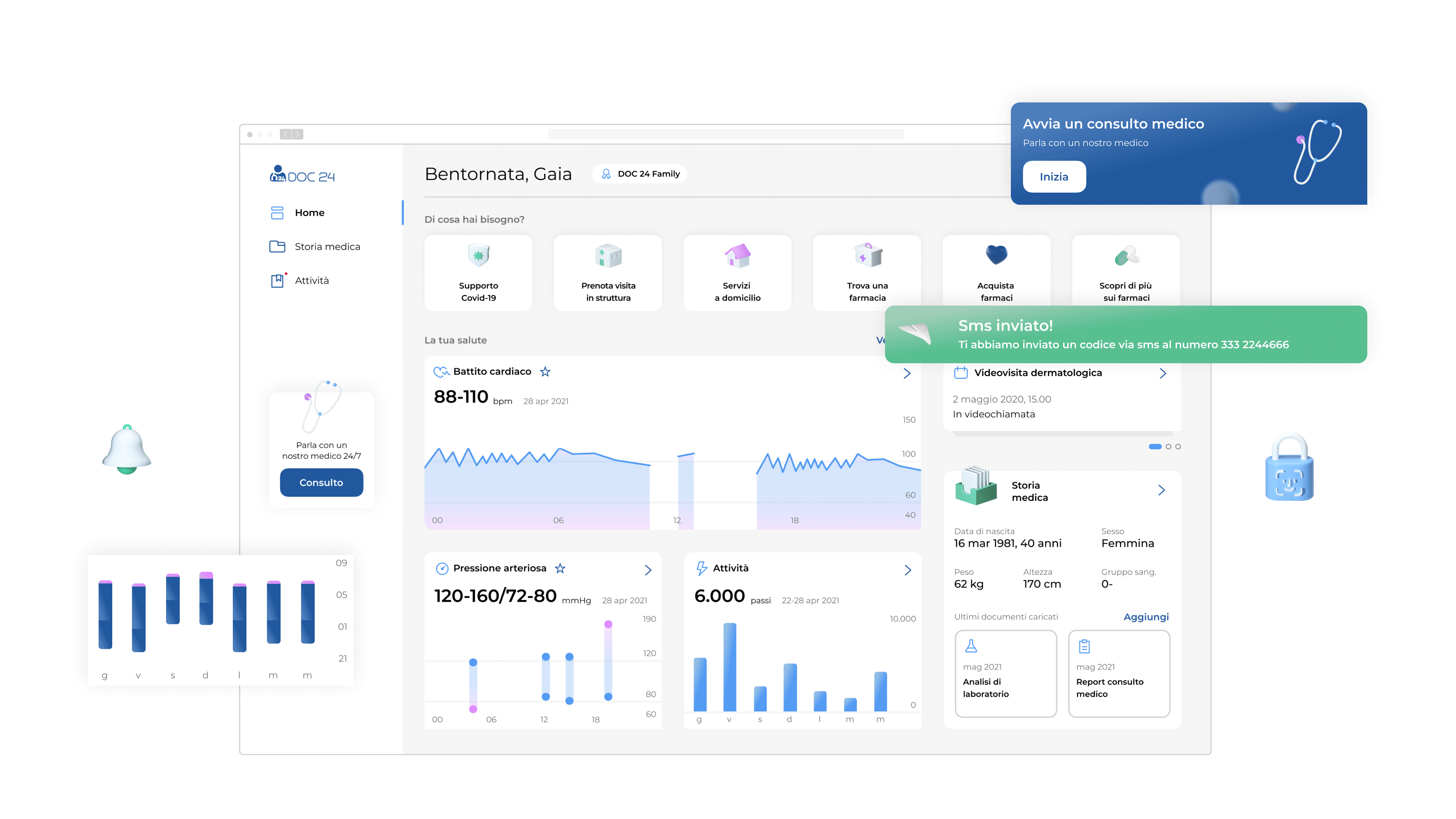Expand the Battito cardiaco card chevron
The height and width of the screenshot is (819, 1456).
pyautogui.click(x=907, y=373)
